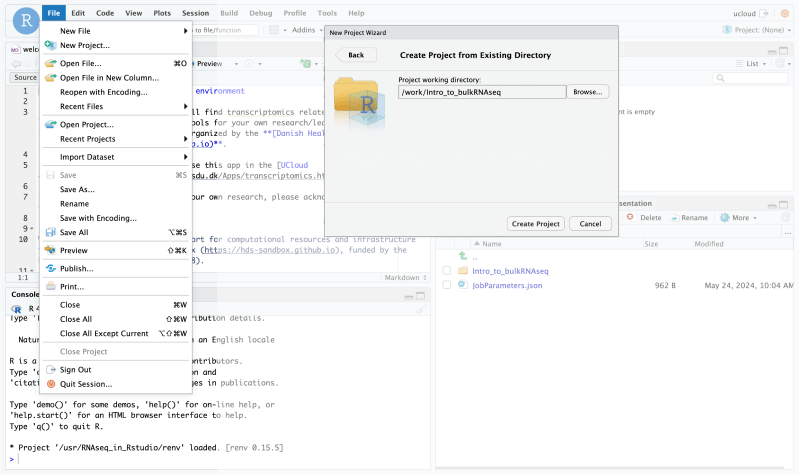Open the Addins dropdown
This screenshot has width=799, height=475.
tap(307, 30)
